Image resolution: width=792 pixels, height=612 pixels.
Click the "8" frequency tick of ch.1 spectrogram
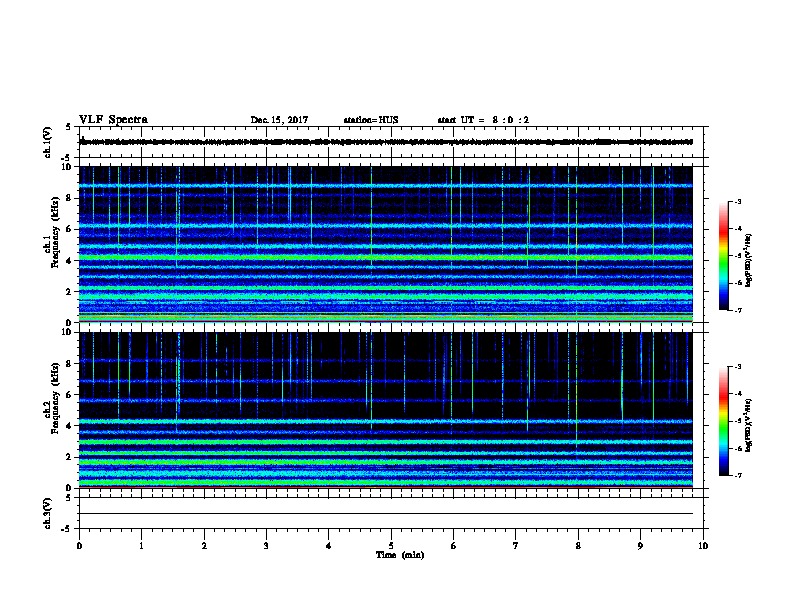tap(70, 198)
